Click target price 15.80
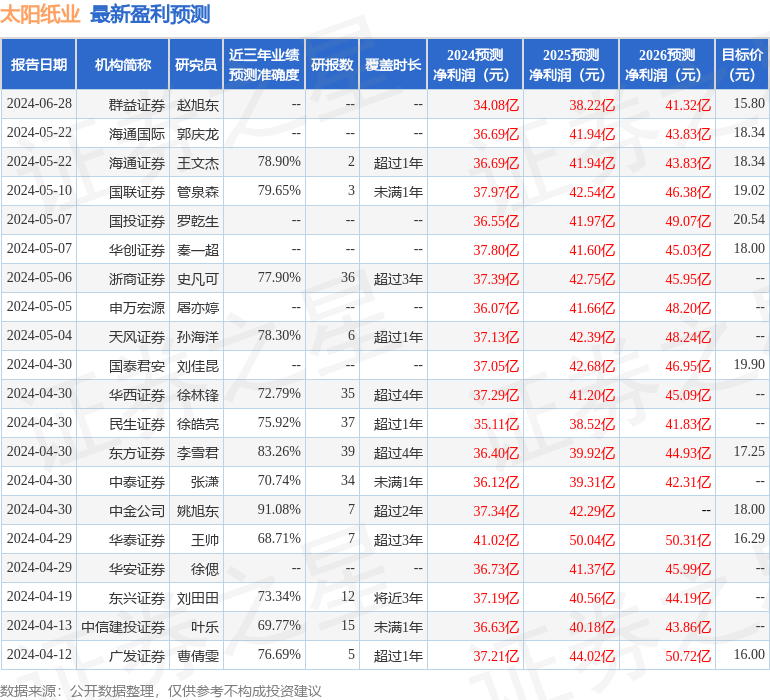Viewport: 770px width, 700px height. pos(749,104)
